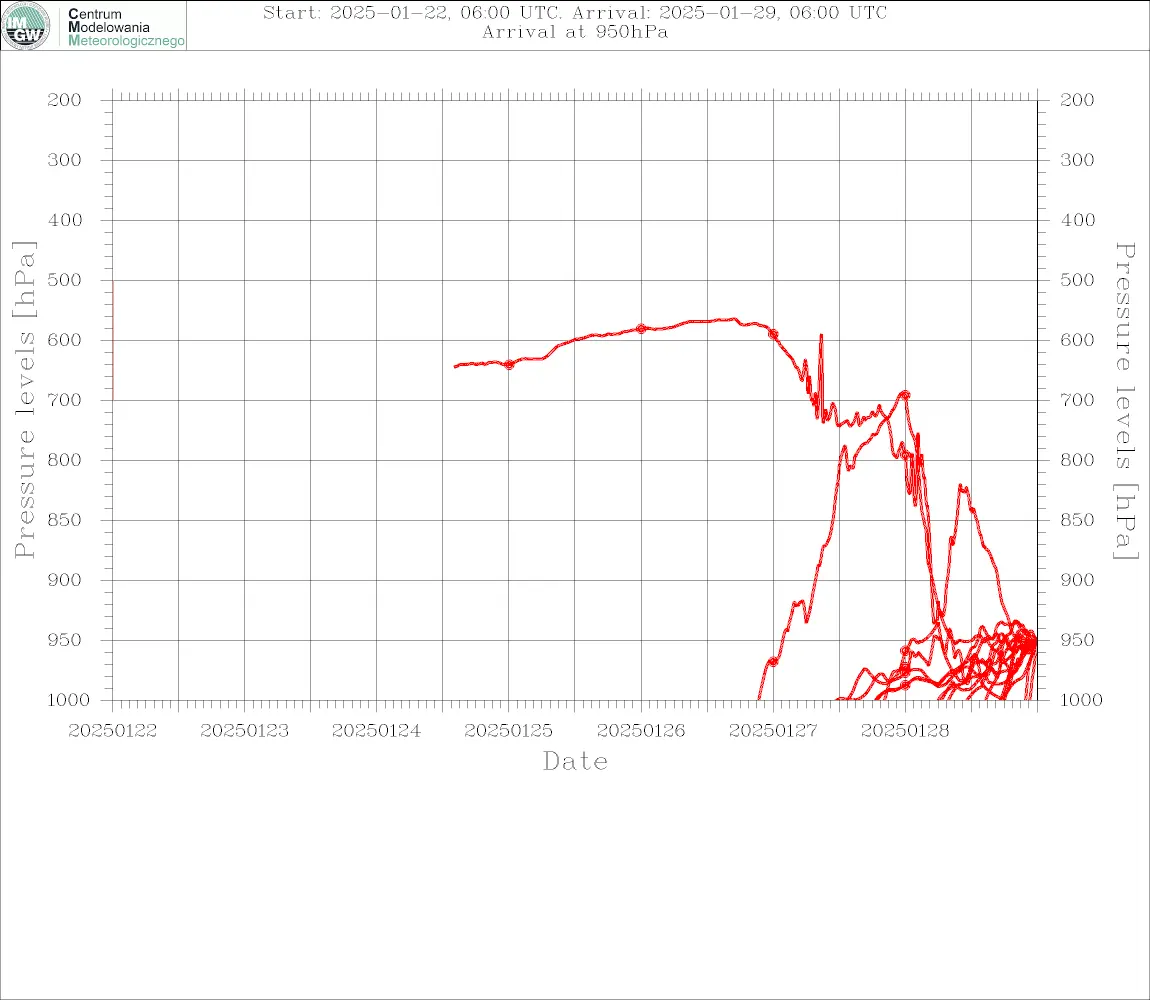Click the Centrum Modelowania Meteorologicznego title text
The width and height of the screenshot is (1150, 1000).
tap(125, 27)
